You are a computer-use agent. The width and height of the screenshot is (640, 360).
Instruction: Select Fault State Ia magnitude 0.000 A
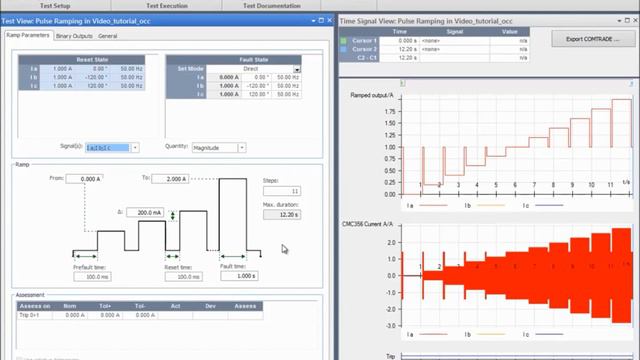(223, 77)
